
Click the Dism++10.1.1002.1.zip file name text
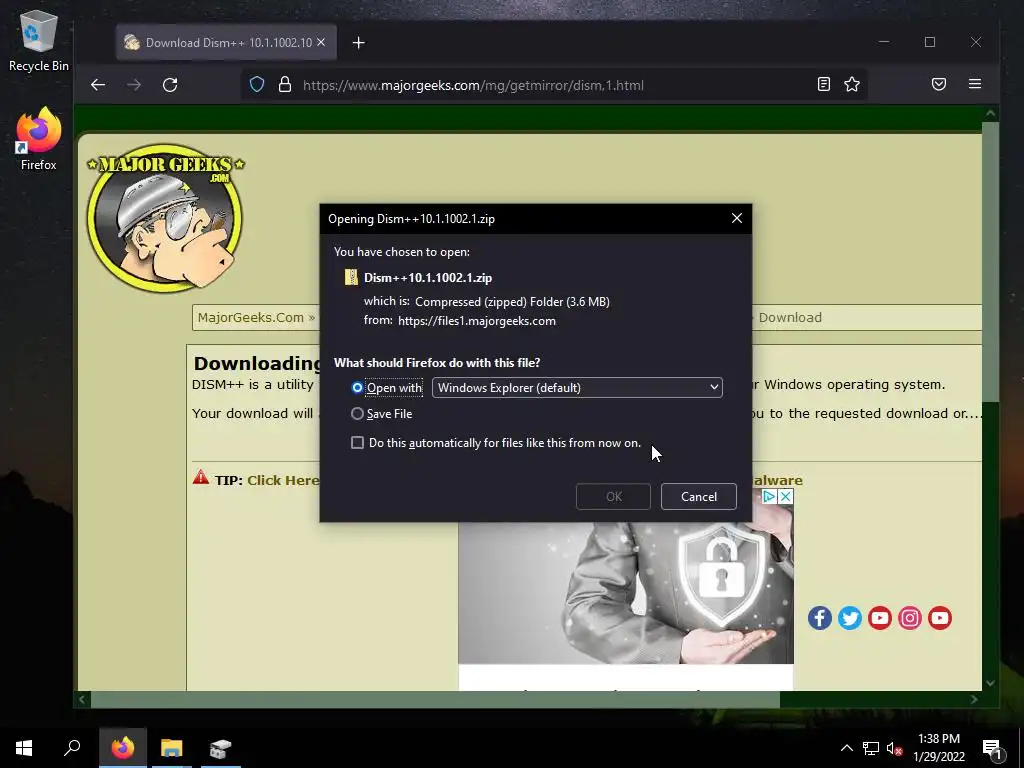click(x=428, y=278)
